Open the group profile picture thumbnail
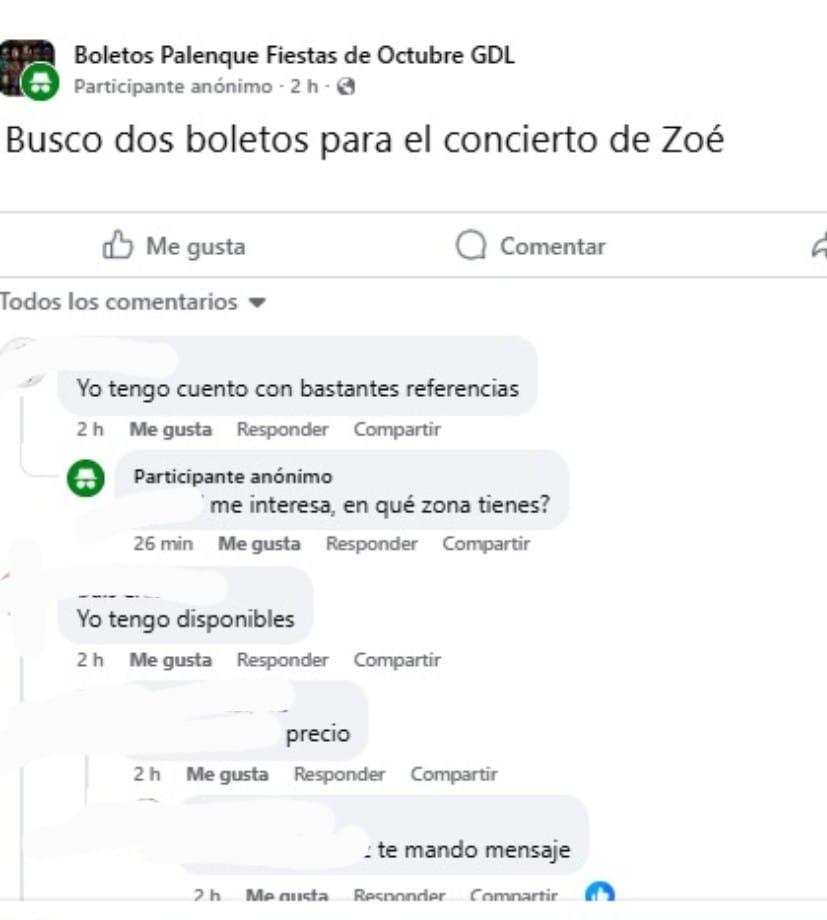The image size is (827, 920). (x=27, y=67)
